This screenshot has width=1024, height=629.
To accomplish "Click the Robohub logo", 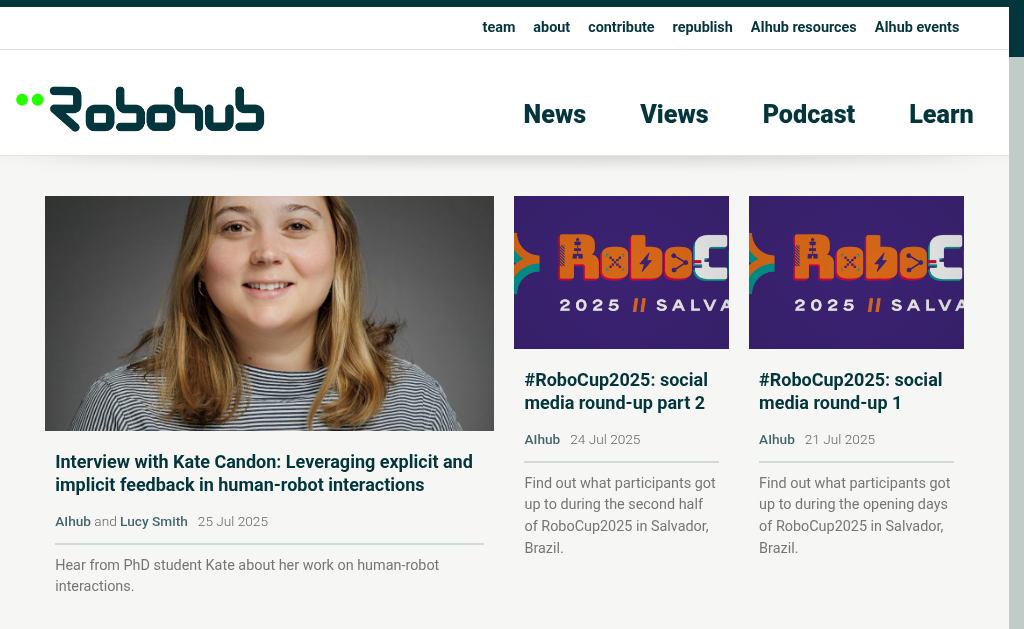I will (x=140, y=108).
